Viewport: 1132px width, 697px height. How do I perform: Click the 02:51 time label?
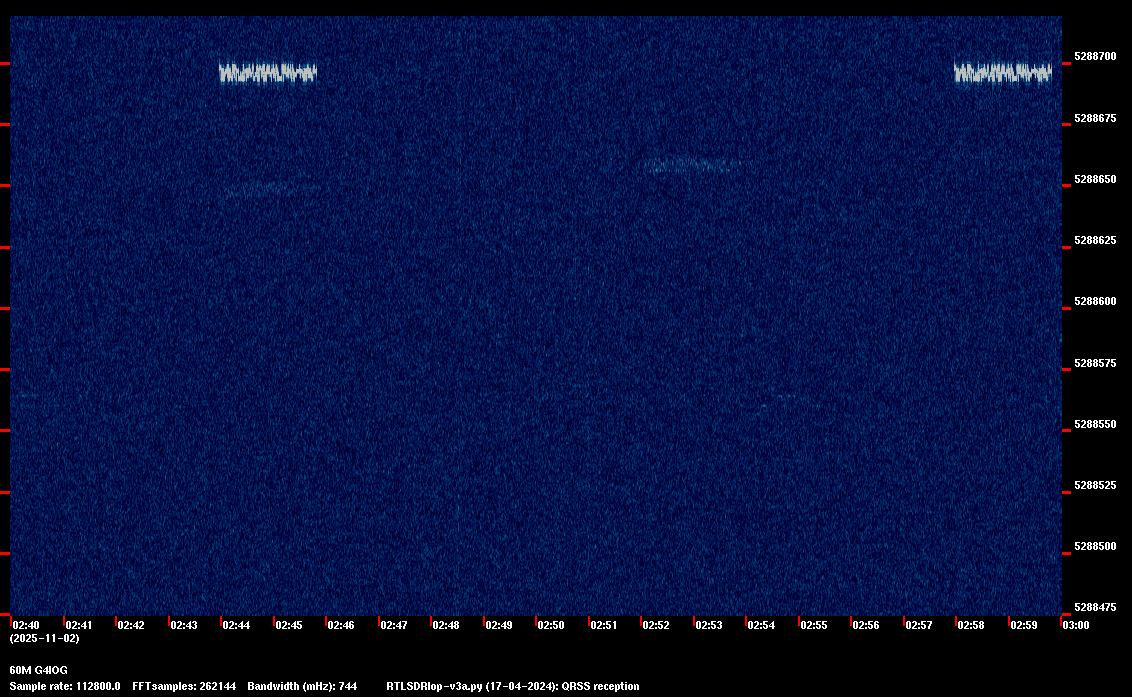point(604,625)
